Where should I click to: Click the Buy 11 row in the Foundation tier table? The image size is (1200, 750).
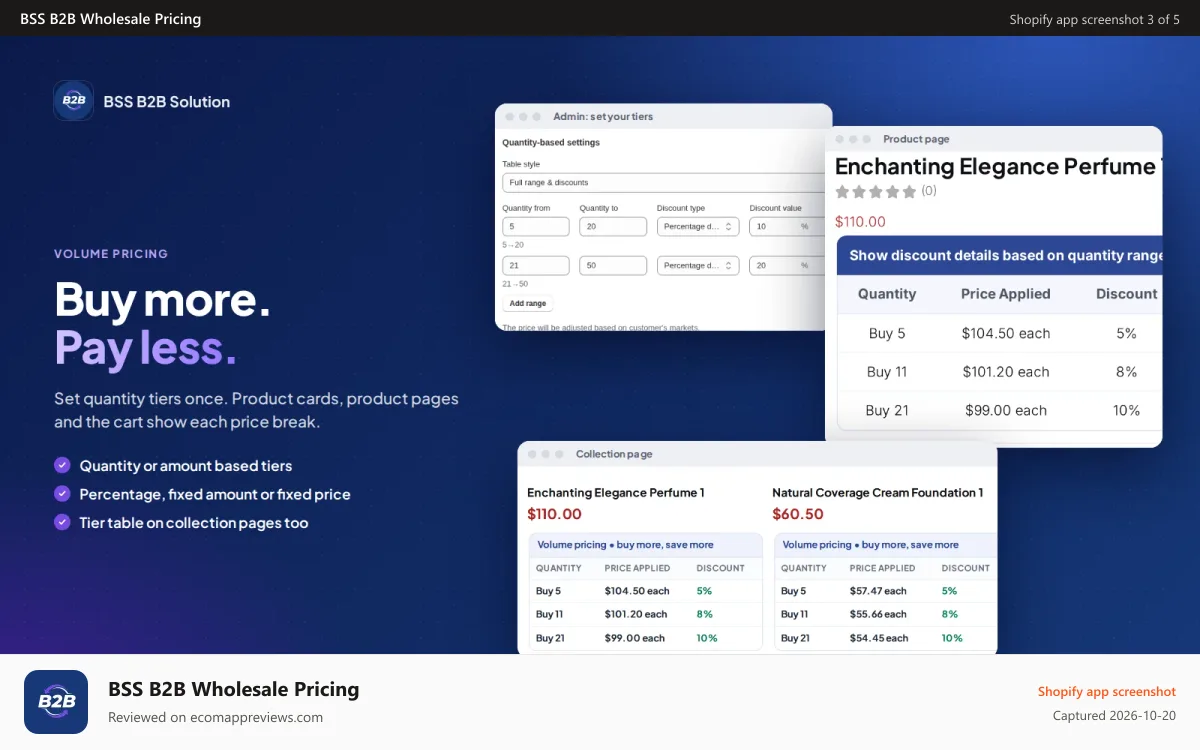(886, 614)
